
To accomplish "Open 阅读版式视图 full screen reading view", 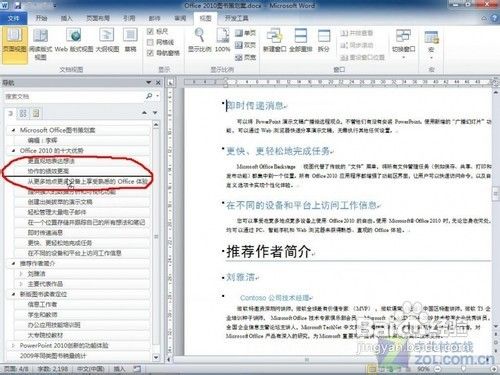I will 41,45.
